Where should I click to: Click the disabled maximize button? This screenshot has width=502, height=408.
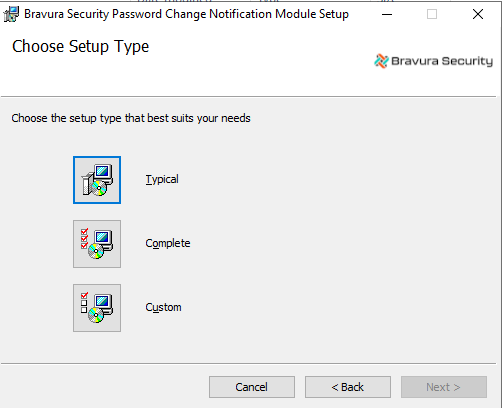[432, 14]
